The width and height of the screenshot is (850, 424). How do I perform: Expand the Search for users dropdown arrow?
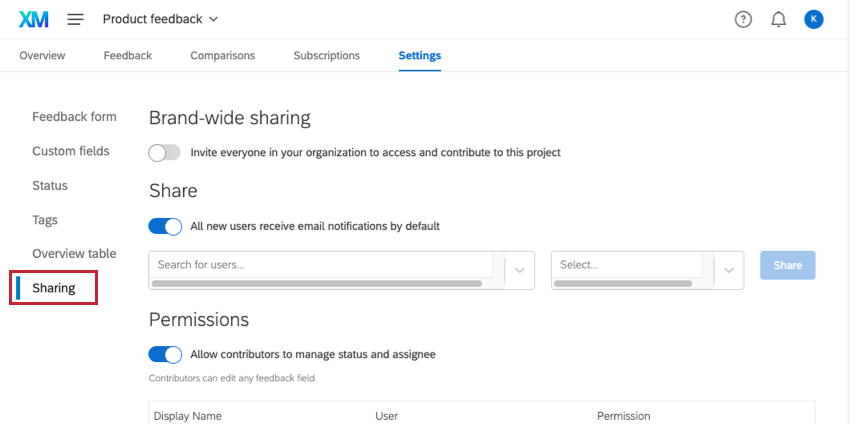pos(518,269)
